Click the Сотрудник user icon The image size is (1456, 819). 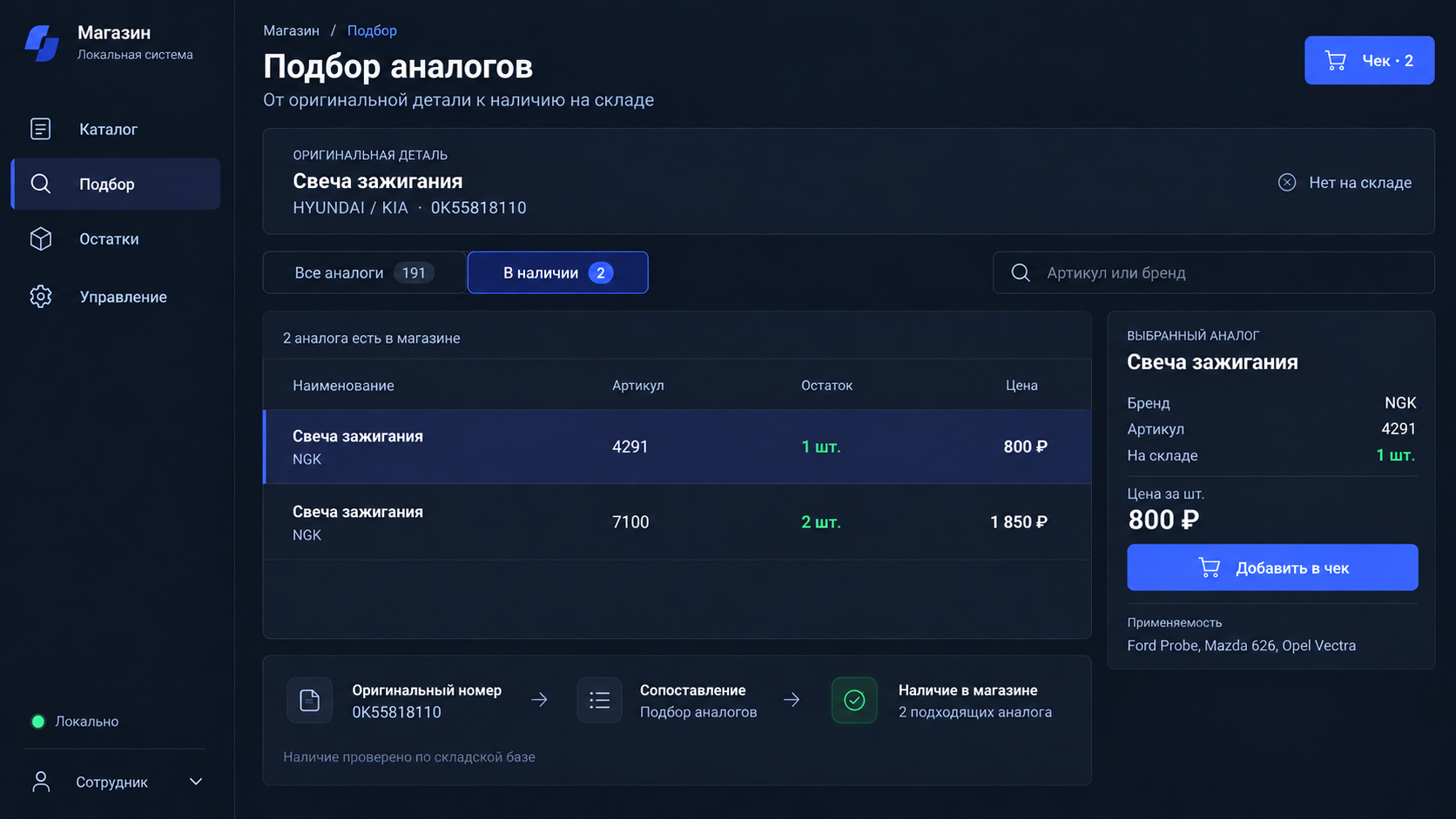click(41, 782)
